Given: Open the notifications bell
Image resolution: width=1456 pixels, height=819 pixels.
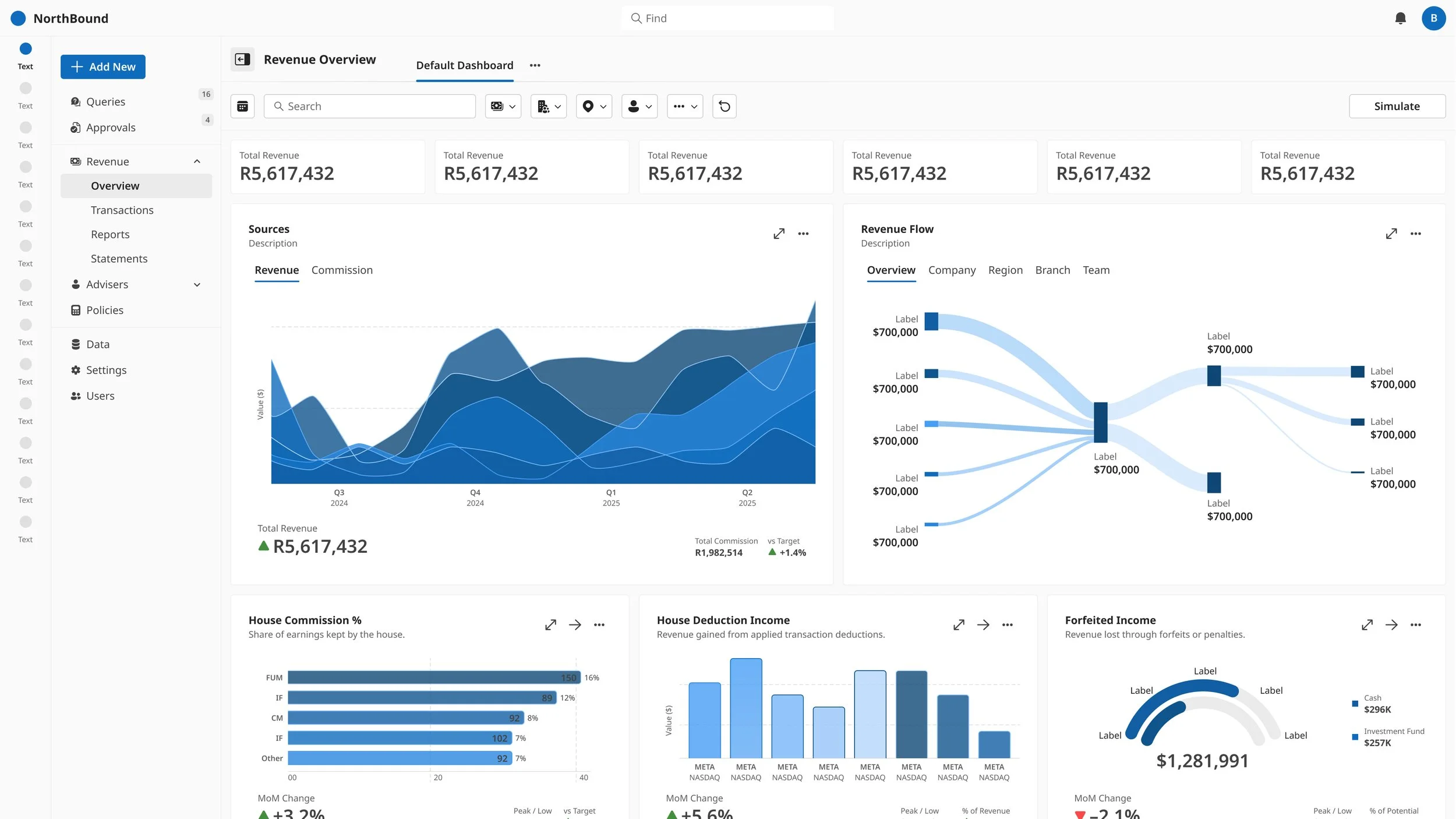Looking at the screenshot, I should [1400, 19].
